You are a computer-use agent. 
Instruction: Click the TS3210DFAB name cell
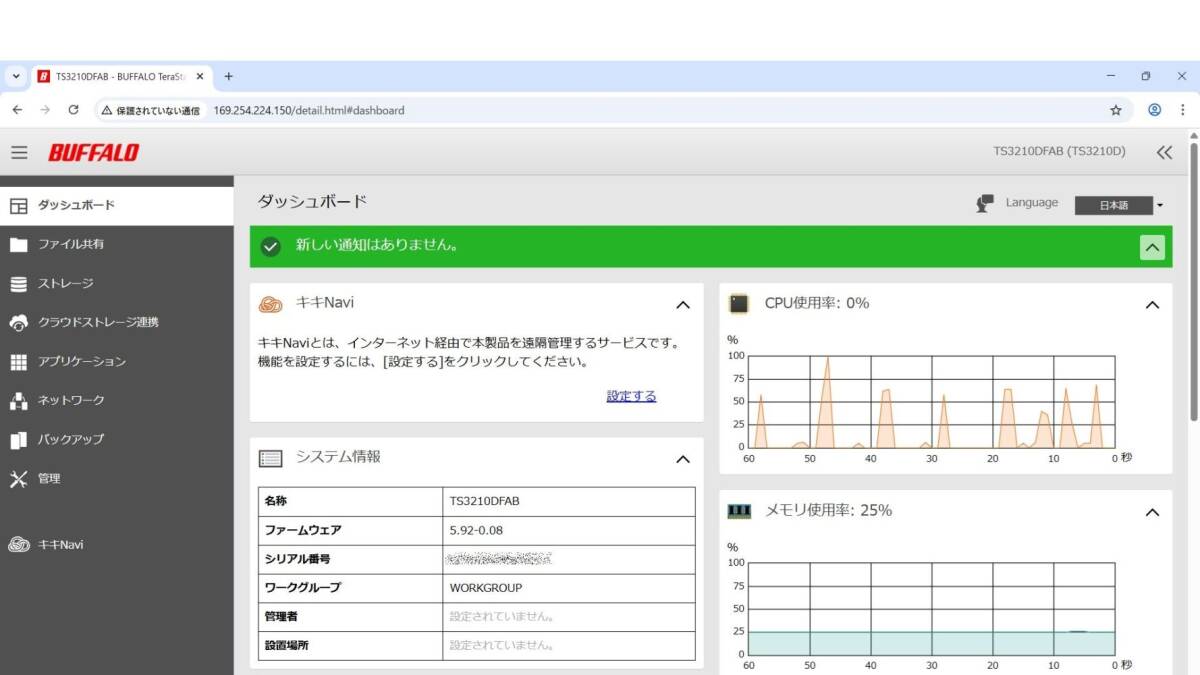point(569,501)
